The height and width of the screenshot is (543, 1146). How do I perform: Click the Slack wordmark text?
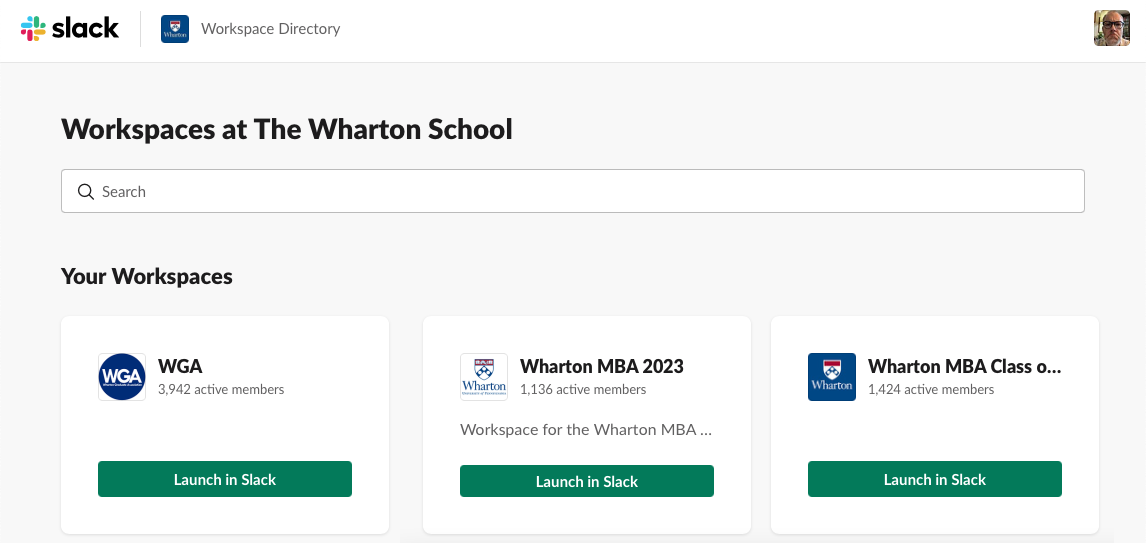(x=86, y=29)
